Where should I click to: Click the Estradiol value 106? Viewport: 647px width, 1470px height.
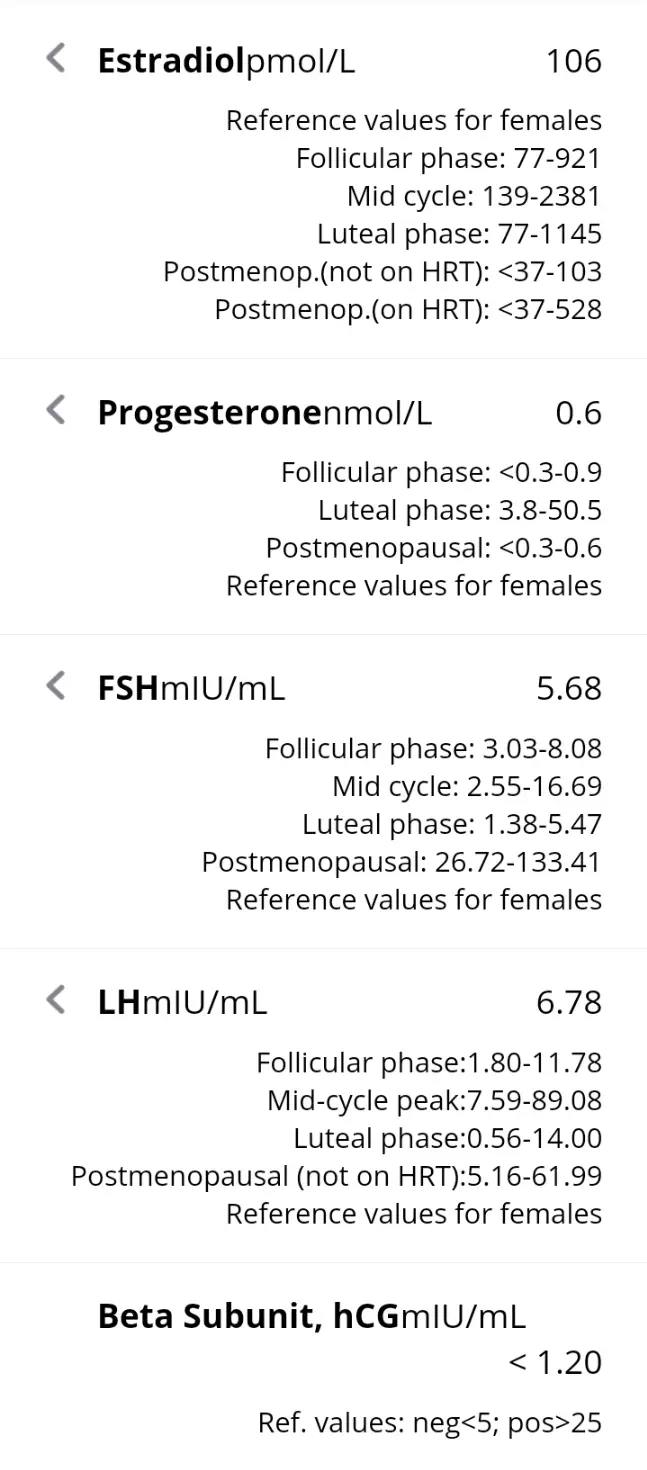[x=573, y=61]
